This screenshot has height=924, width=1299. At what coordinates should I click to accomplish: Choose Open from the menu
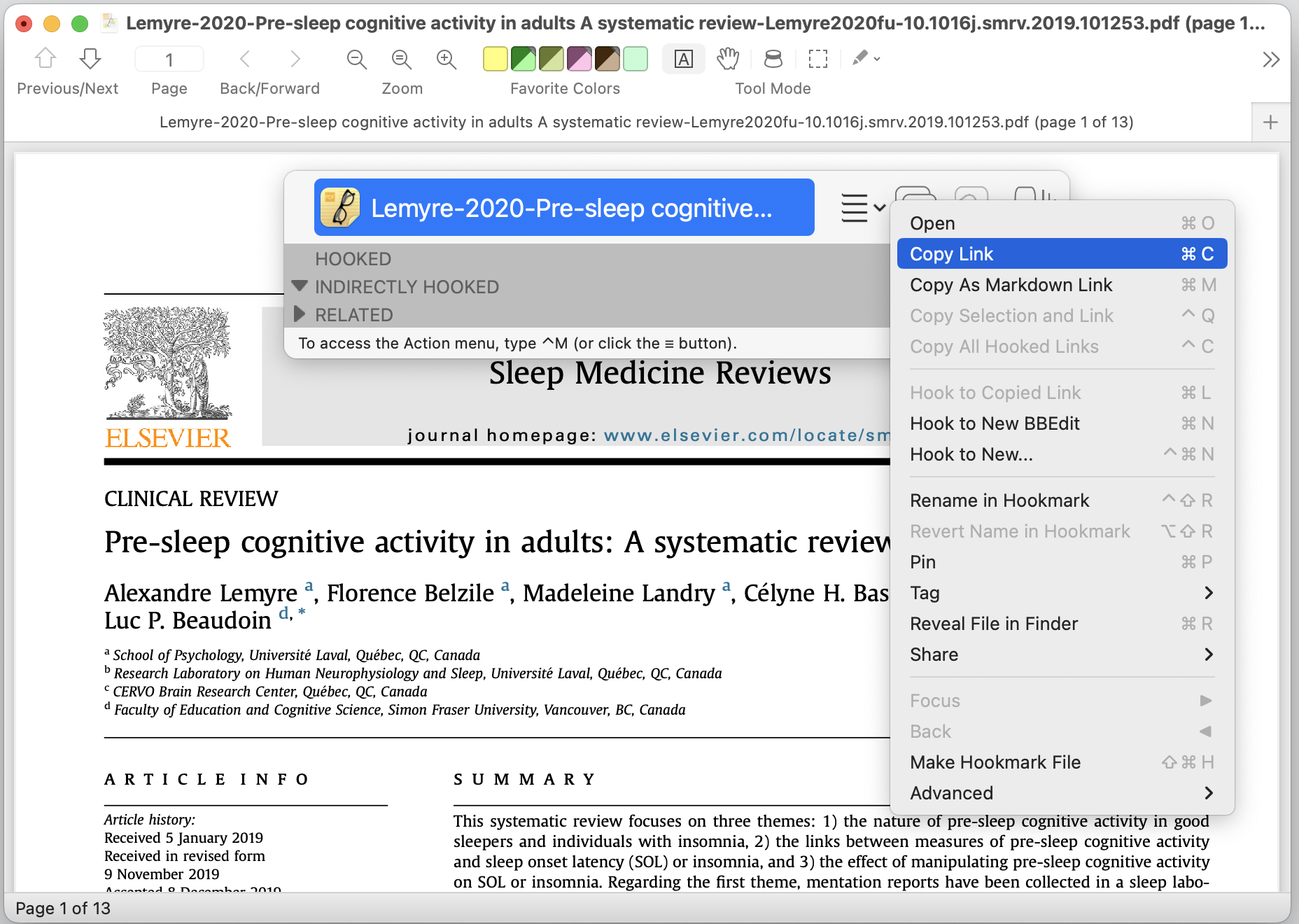pyautogui.click(x=1062, y=223)
